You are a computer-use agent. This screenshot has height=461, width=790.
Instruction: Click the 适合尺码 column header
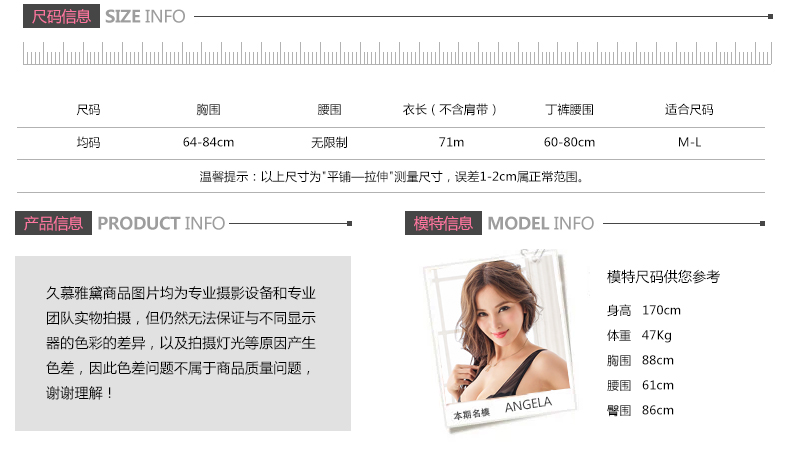point(689,109)
